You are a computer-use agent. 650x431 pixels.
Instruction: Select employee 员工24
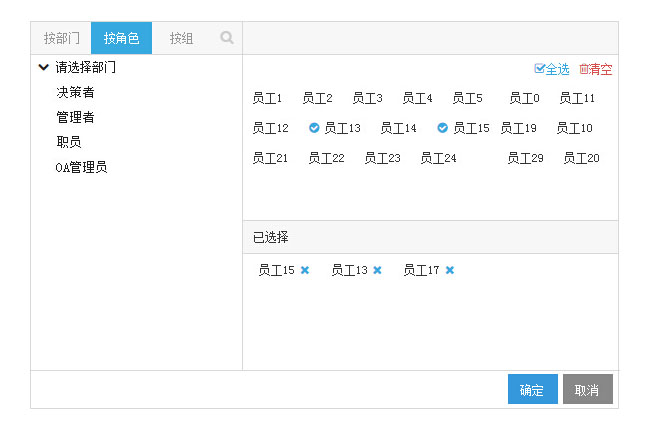438,158
